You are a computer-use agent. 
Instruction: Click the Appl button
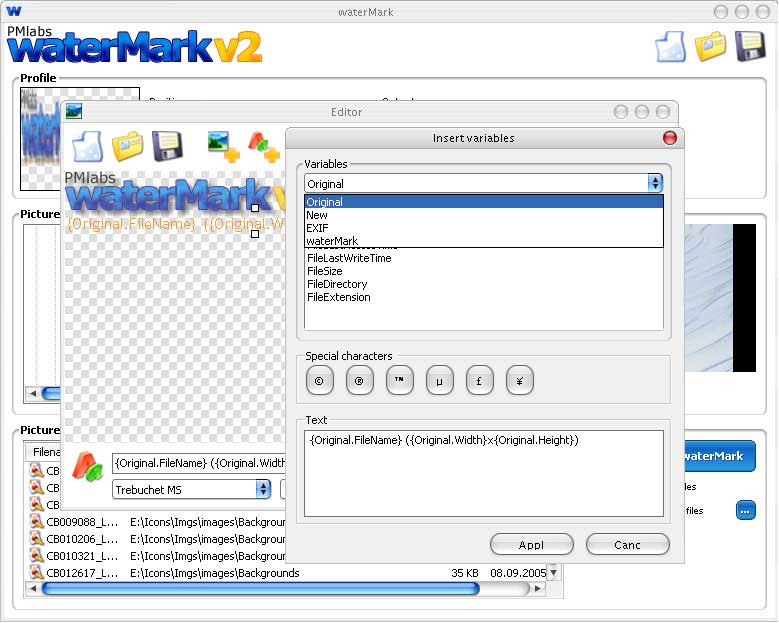532,545
